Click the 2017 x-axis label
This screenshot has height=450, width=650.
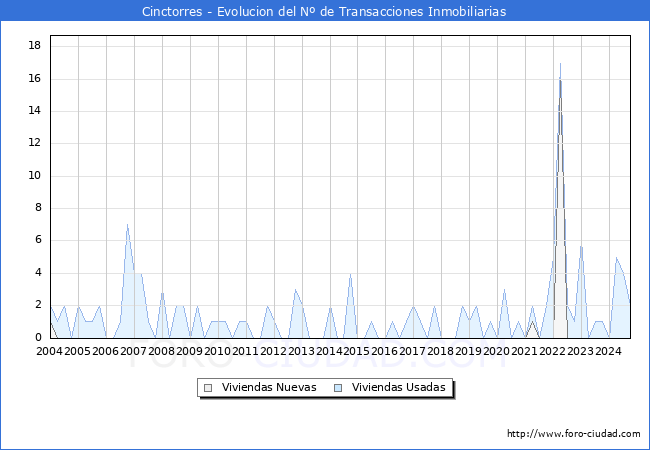click(412, 351)
